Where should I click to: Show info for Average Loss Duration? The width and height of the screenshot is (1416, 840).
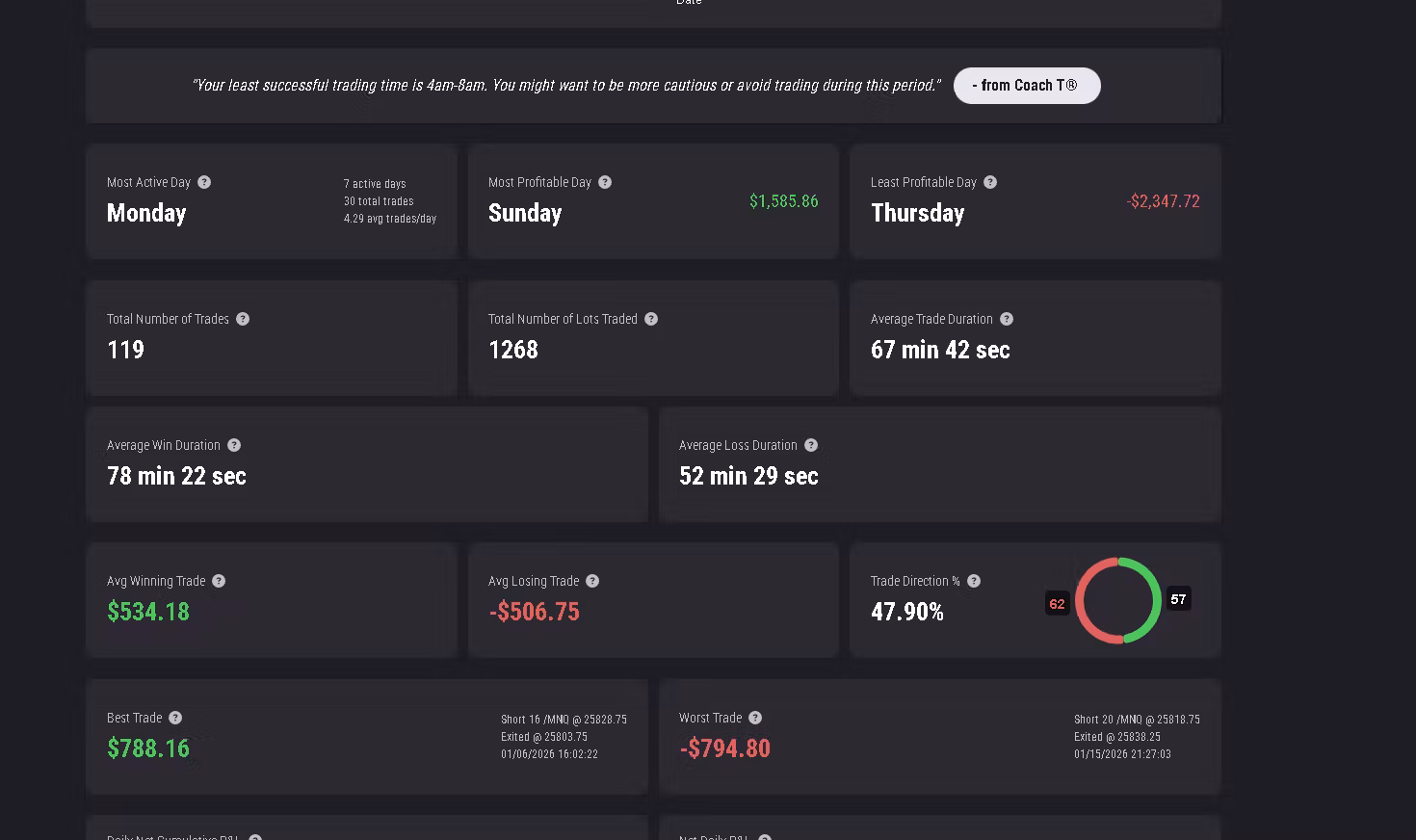(811, 445)
